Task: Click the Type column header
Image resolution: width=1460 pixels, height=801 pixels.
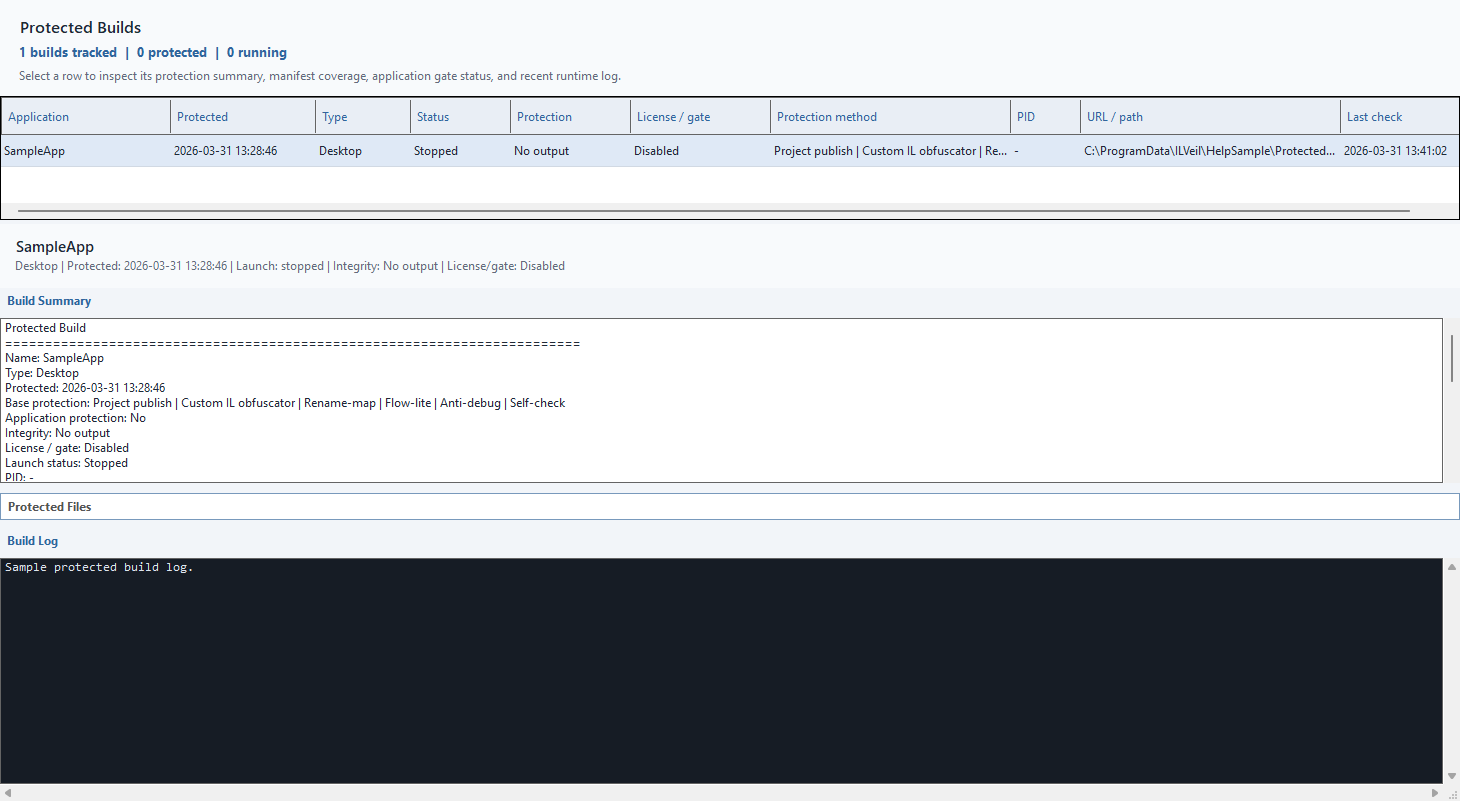Action: tap(335, 117)
